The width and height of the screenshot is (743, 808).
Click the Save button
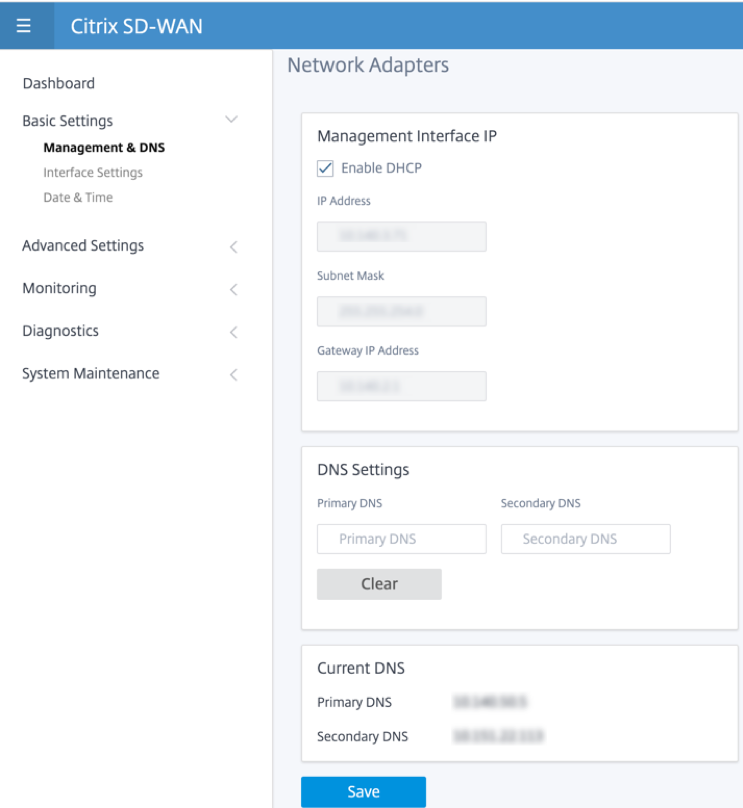coord(363,792)
